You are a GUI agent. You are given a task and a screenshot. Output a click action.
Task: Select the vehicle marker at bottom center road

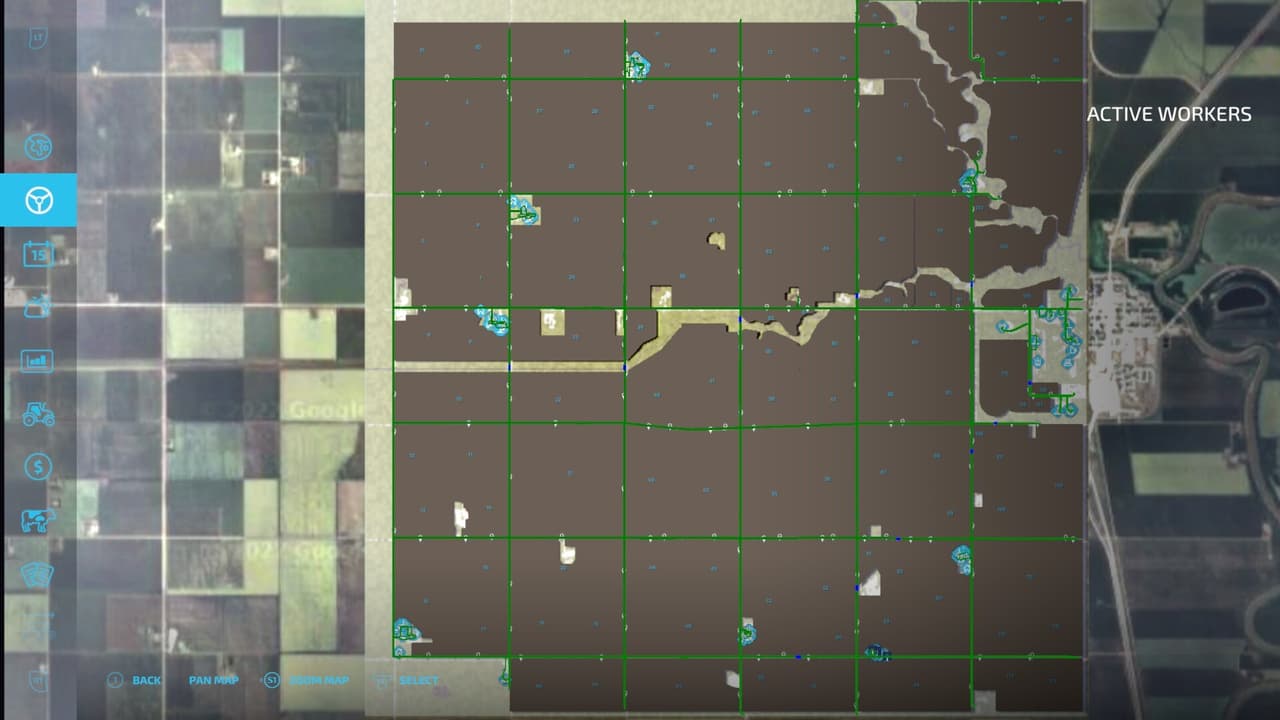pos(747,633)
